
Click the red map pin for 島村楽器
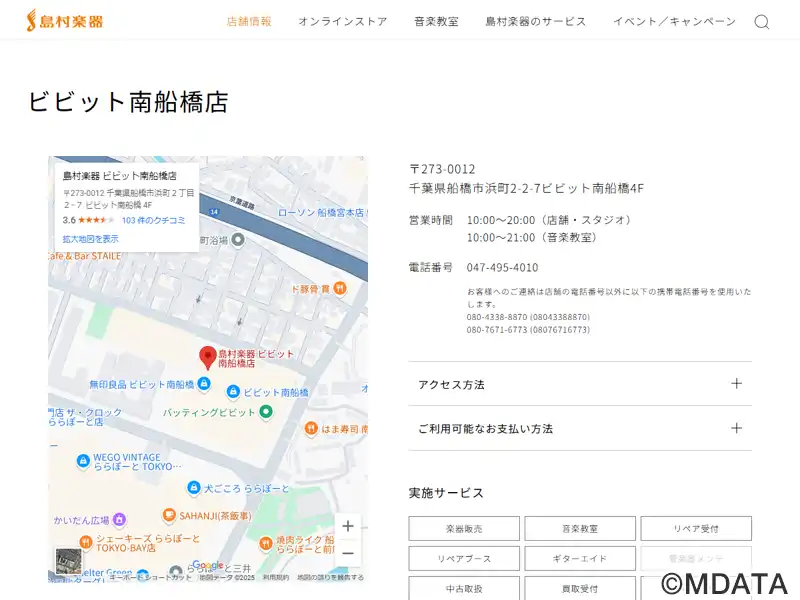pyautogui.click(x=207, y=358)
